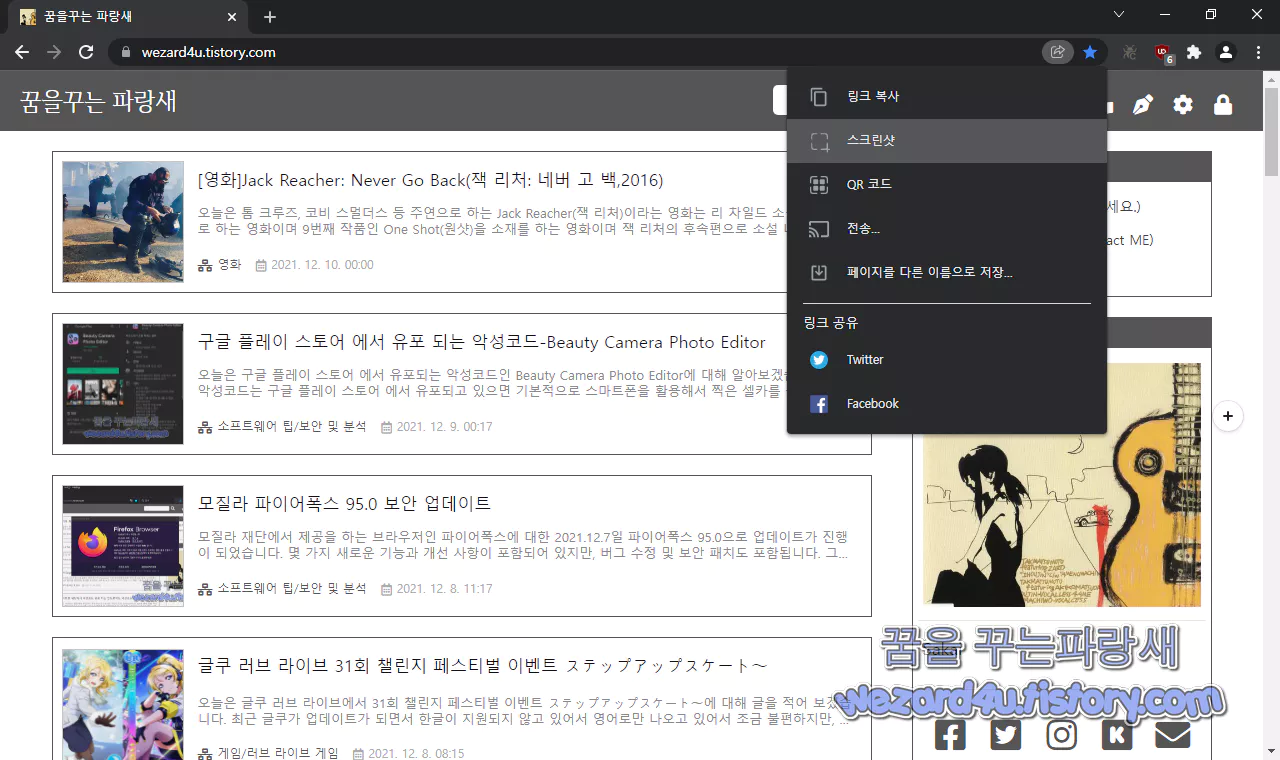Click the 링크 공유 section heading
1280x760 pixels.
(831, 323)
